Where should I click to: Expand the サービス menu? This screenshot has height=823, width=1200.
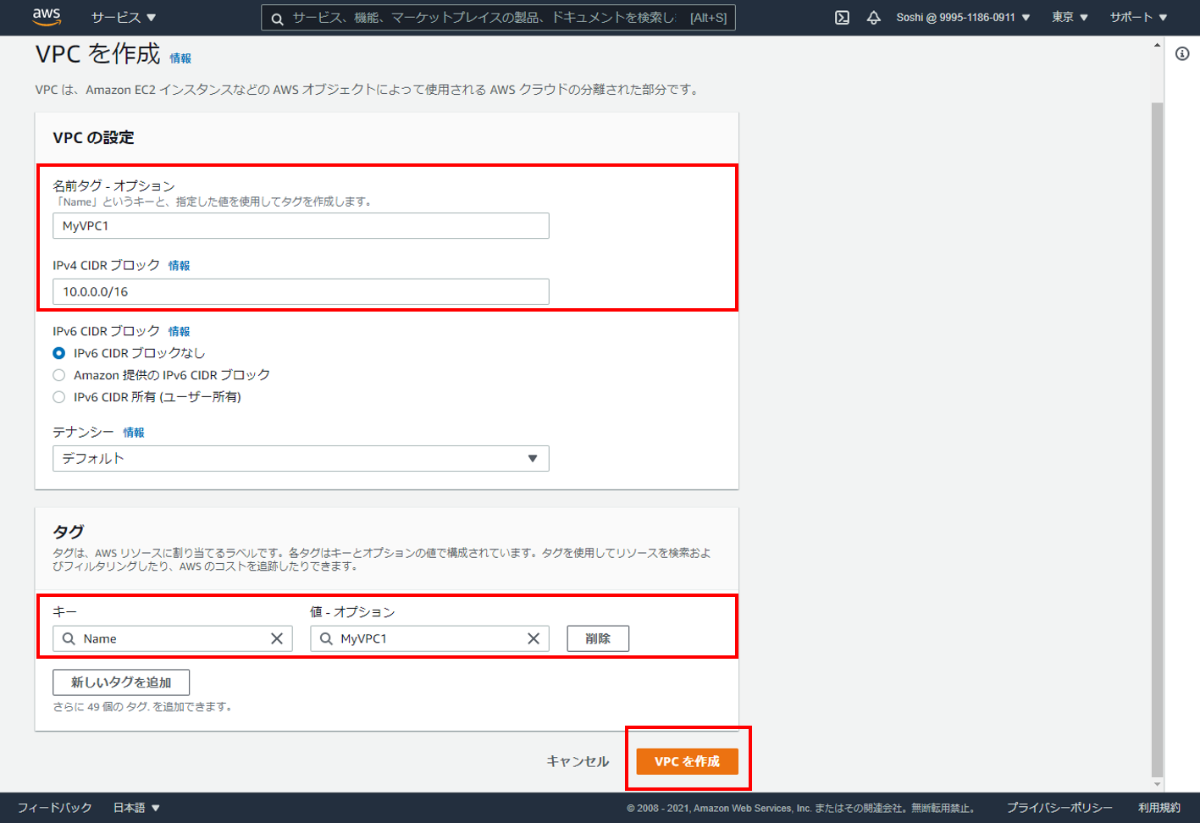(124, 18)
